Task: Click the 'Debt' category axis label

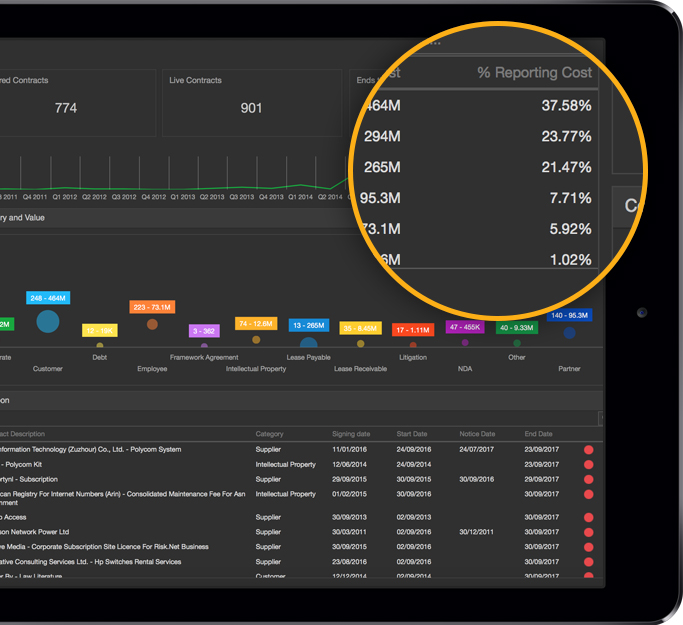Action: click(100, 357)
